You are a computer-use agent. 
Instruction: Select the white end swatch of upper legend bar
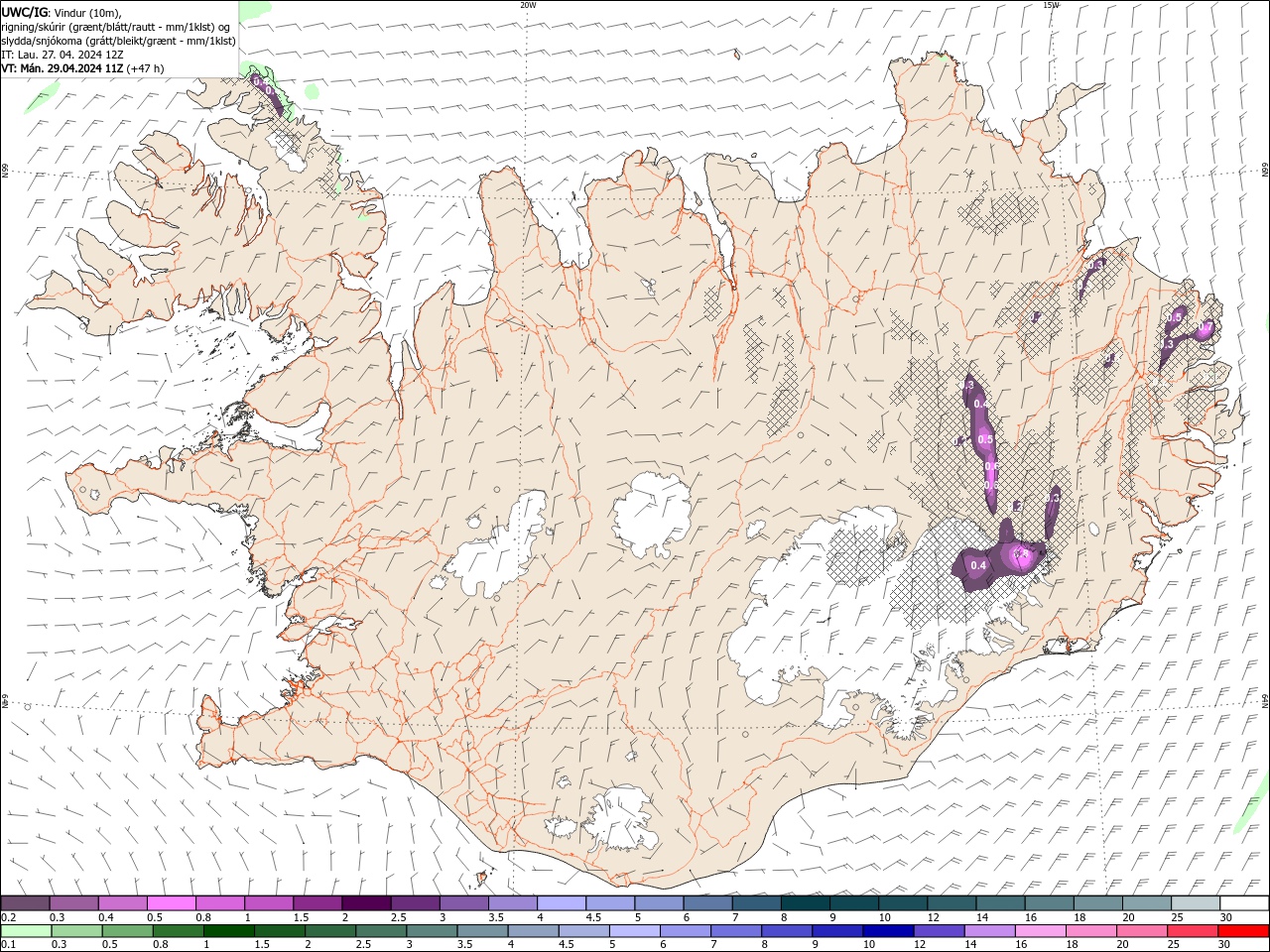tap(1244, 903)
